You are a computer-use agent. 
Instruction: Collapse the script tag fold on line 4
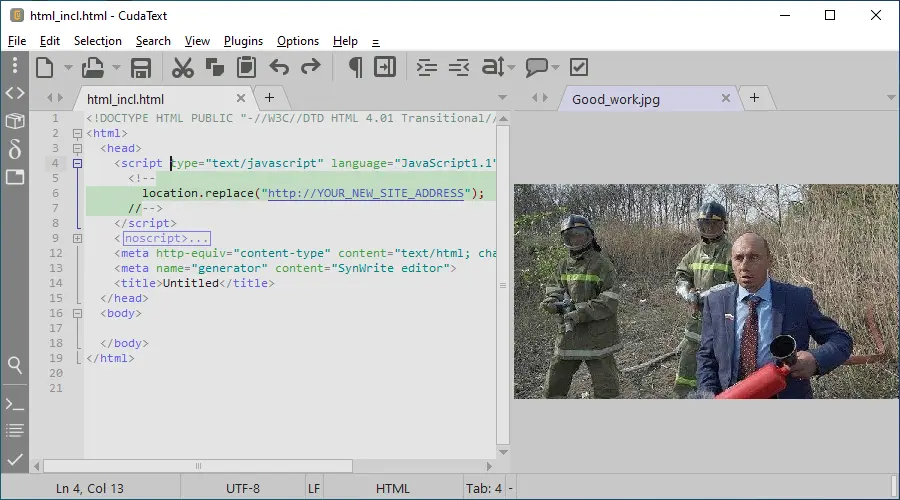77,163
